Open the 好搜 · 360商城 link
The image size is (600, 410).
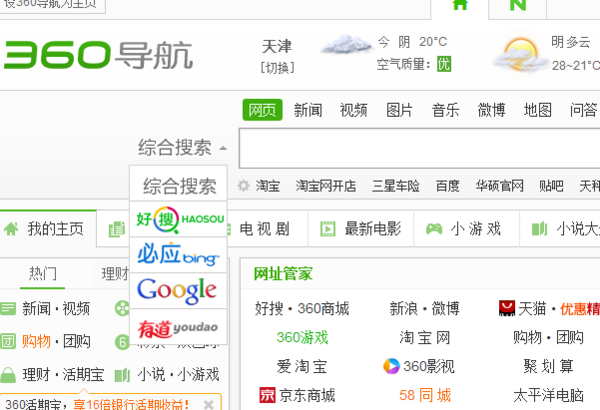tap(302, 308)
